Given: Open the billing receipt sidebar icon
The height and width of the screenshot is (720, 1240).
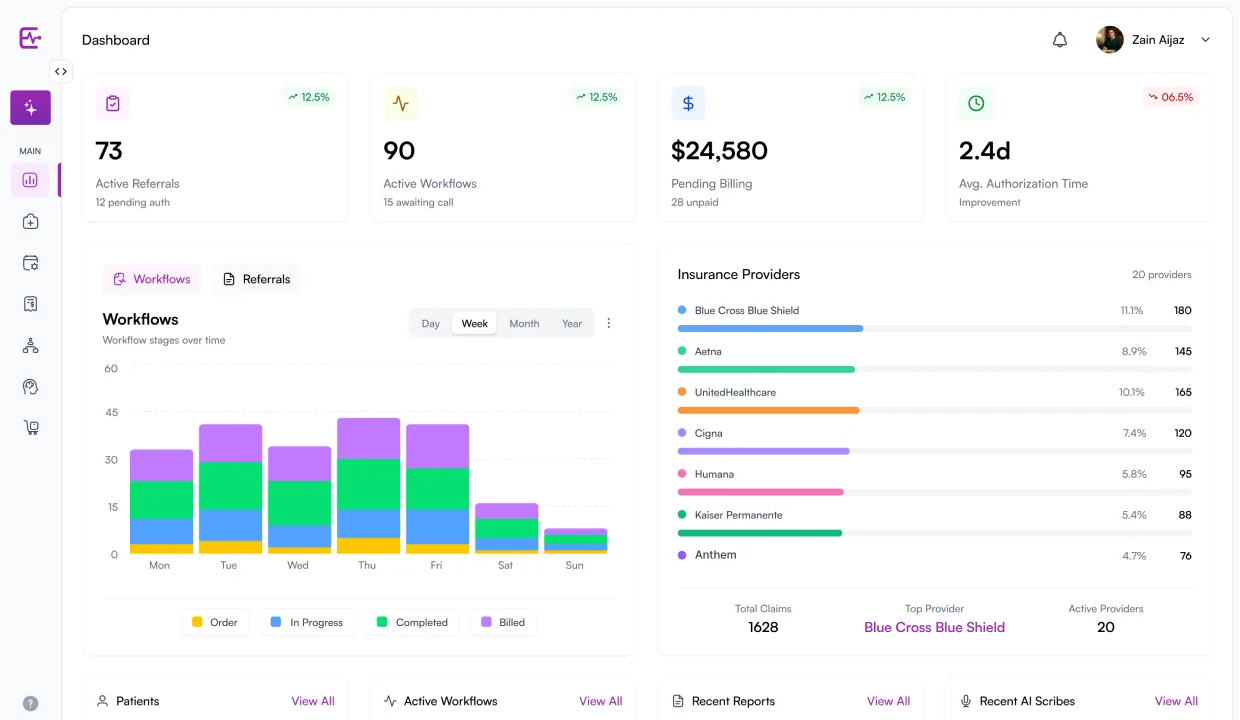Looking at the screenshot, I should coord(30,304).
